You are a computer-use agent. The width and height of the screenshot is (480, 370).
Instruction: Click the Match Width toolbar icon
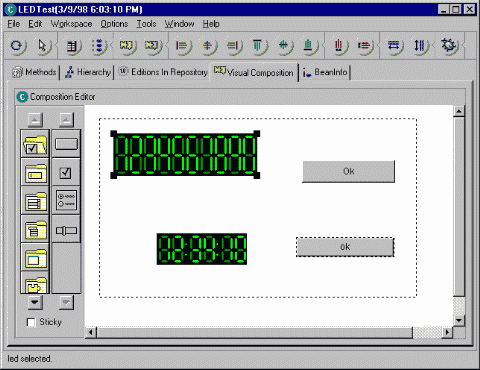coord(394,46)
